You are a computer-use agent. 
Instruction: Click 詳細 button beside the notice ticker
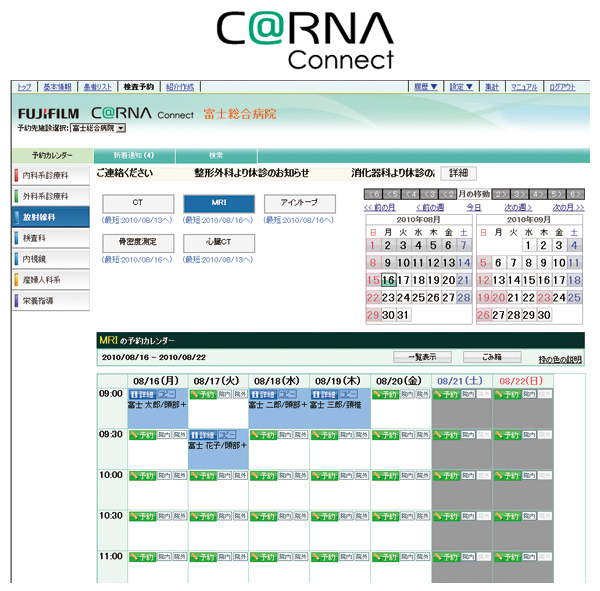(458, 173)
